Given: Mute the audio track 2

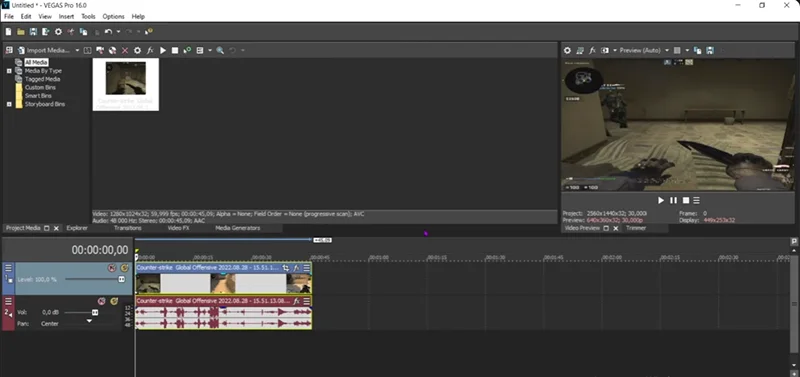Looking at the screenshot, I should 101,301.
